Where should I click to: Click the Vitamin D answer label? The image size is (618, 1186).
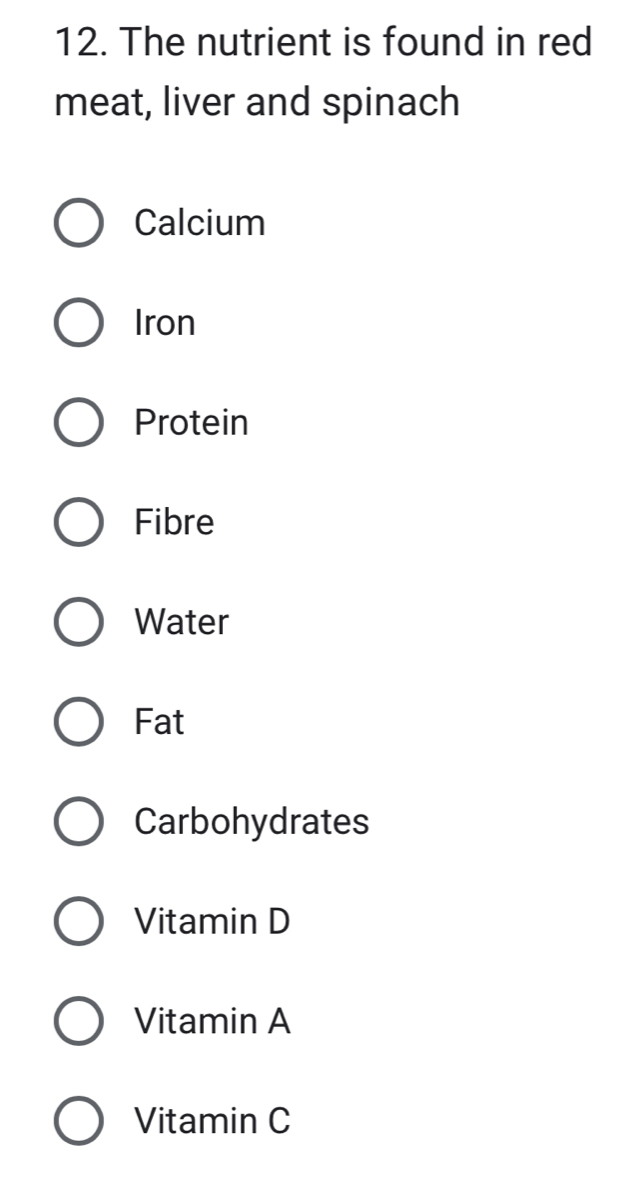(212, 922)
